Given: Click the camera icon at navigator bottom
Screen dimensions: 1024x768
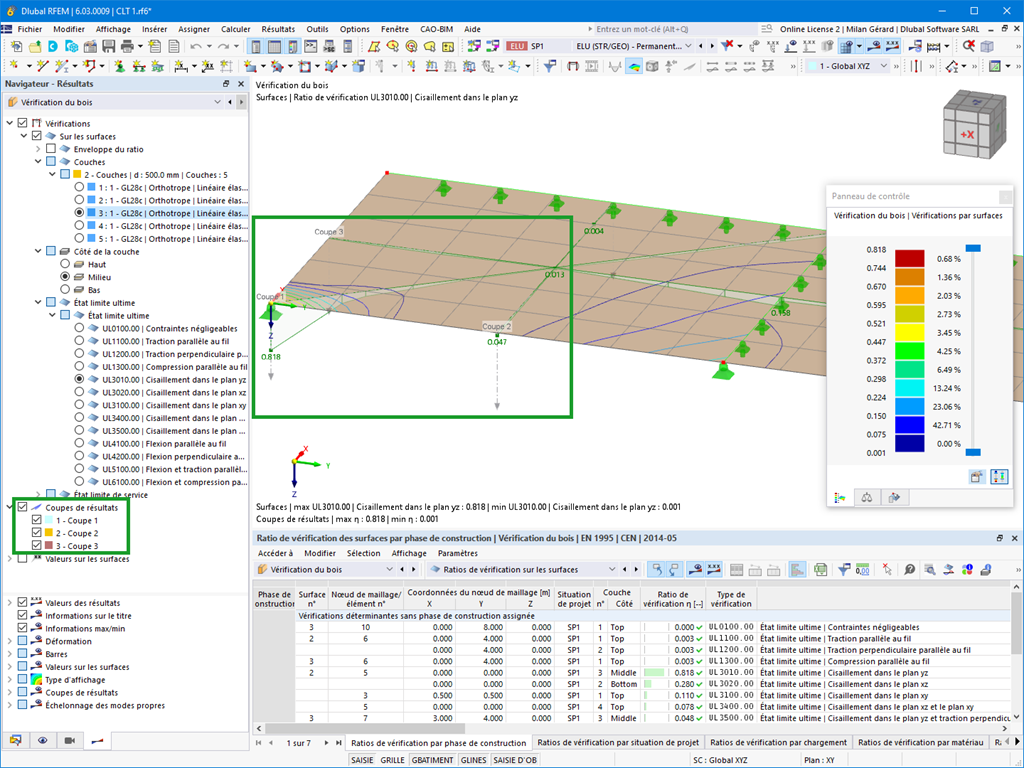Looking at the screenshot, I should 69,741.
